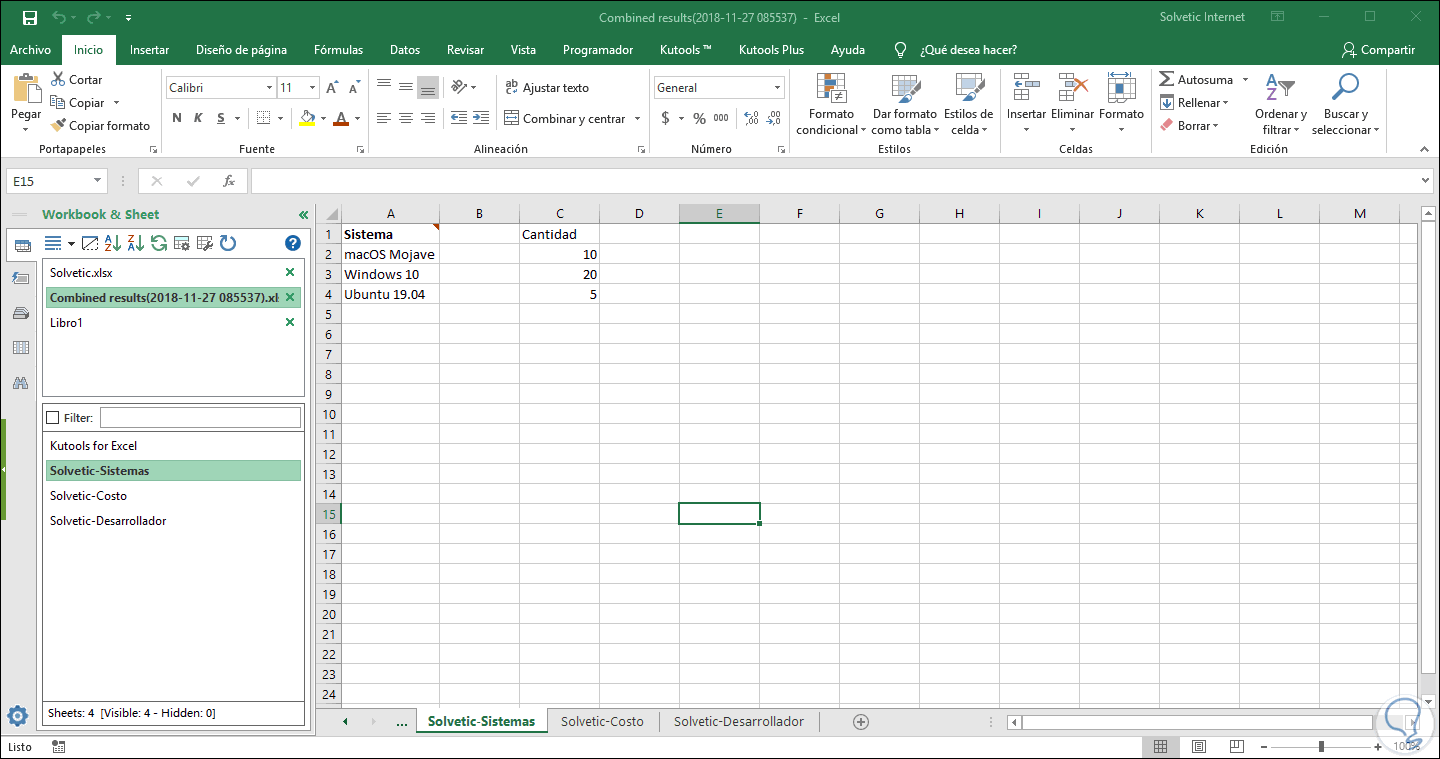
Task: Open the Name Box dropdown arrow
Action: 97,181
